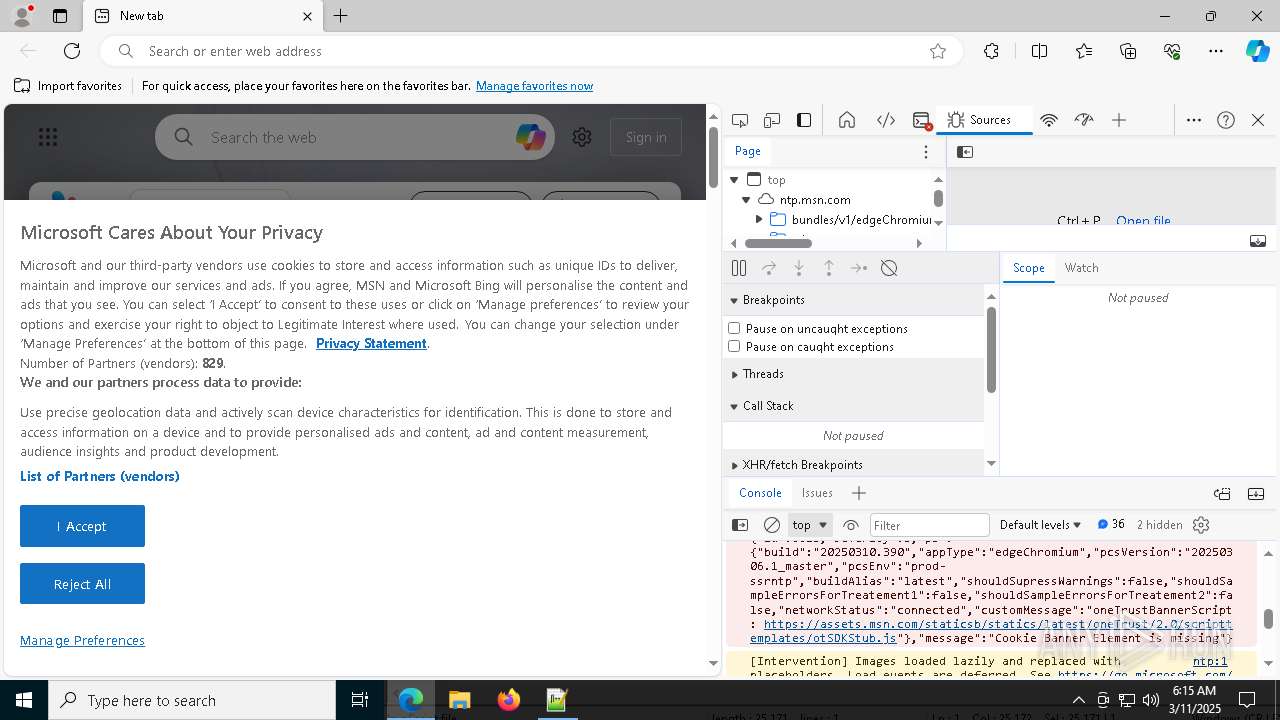Image resolution: width=1280 pixels, height=720 pixels.
Task: Enable Pause on caught exceptions
Action: [734, 346]
